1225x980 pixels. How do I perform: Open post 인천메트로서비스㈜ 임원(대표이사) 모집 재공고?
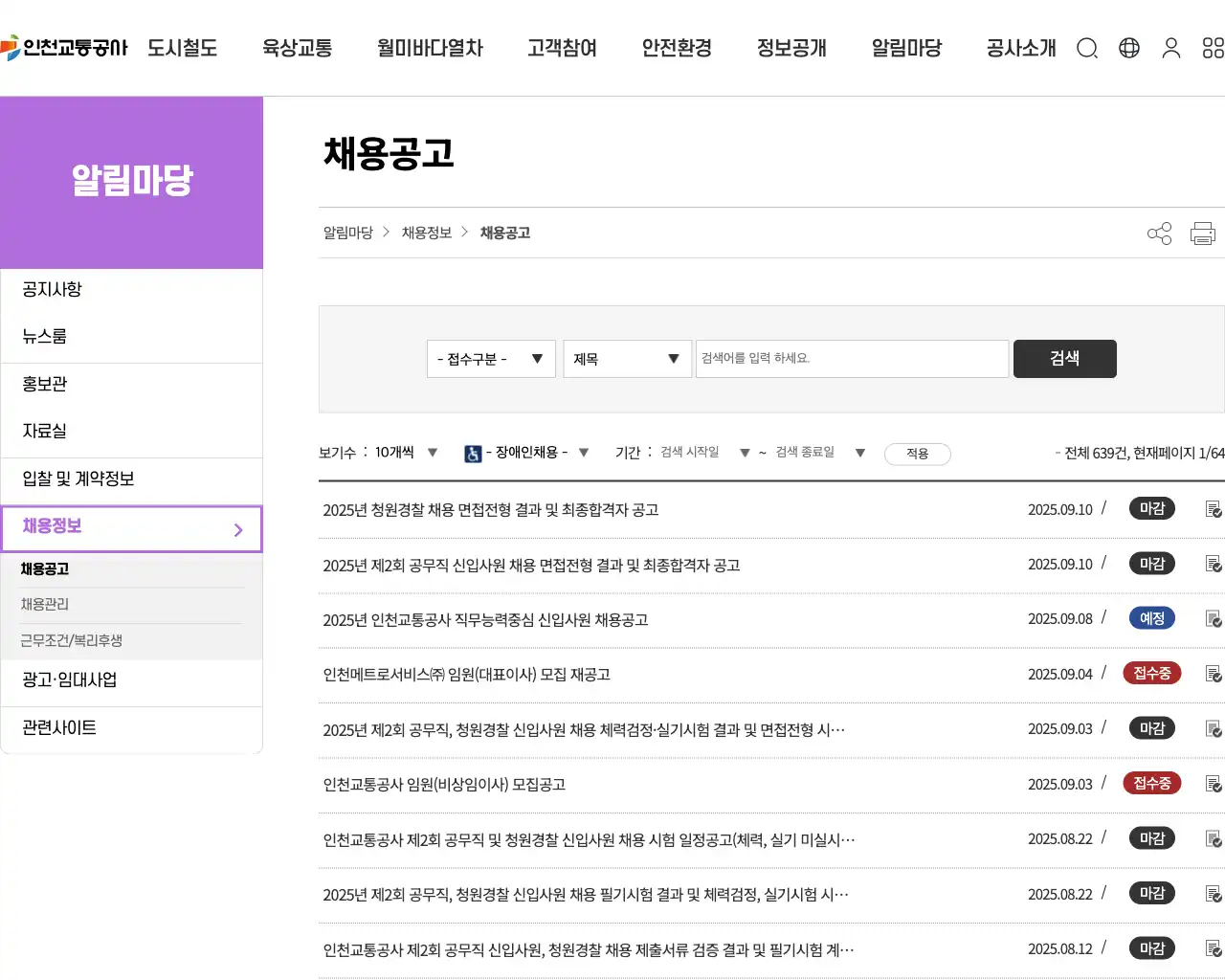click(x=467, y=675)
